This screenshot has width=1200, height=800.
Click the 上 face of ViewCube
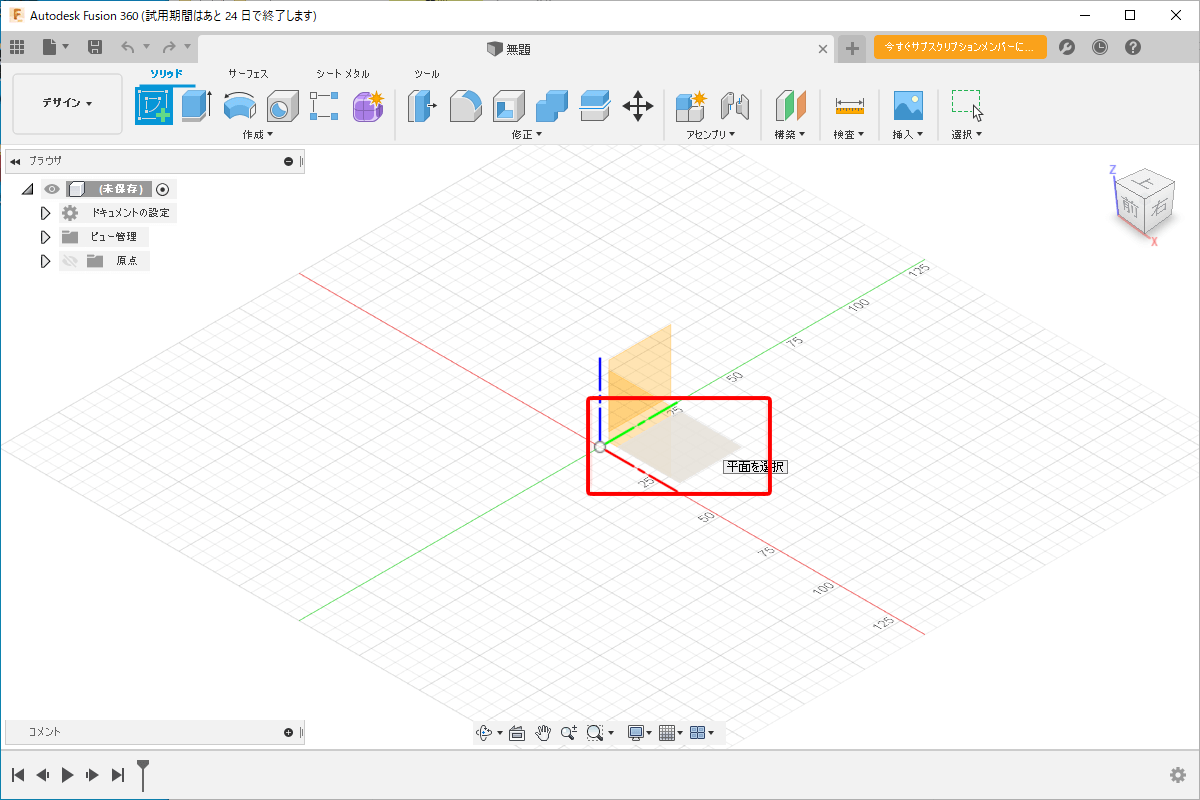(1144, 184)
